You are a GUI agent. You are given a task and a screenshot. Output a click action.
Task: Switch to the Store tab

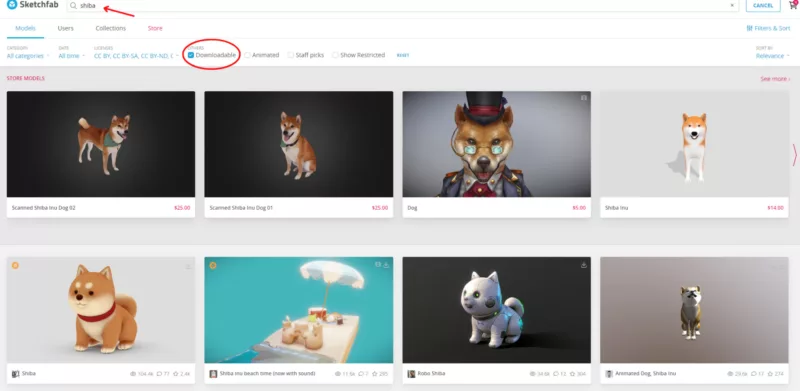155,28
